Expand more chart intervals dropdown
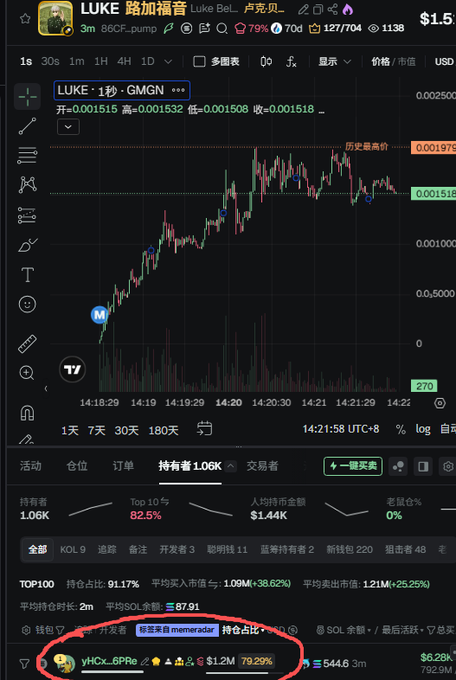This screenshot has height=680, width=456. (168, 62)
